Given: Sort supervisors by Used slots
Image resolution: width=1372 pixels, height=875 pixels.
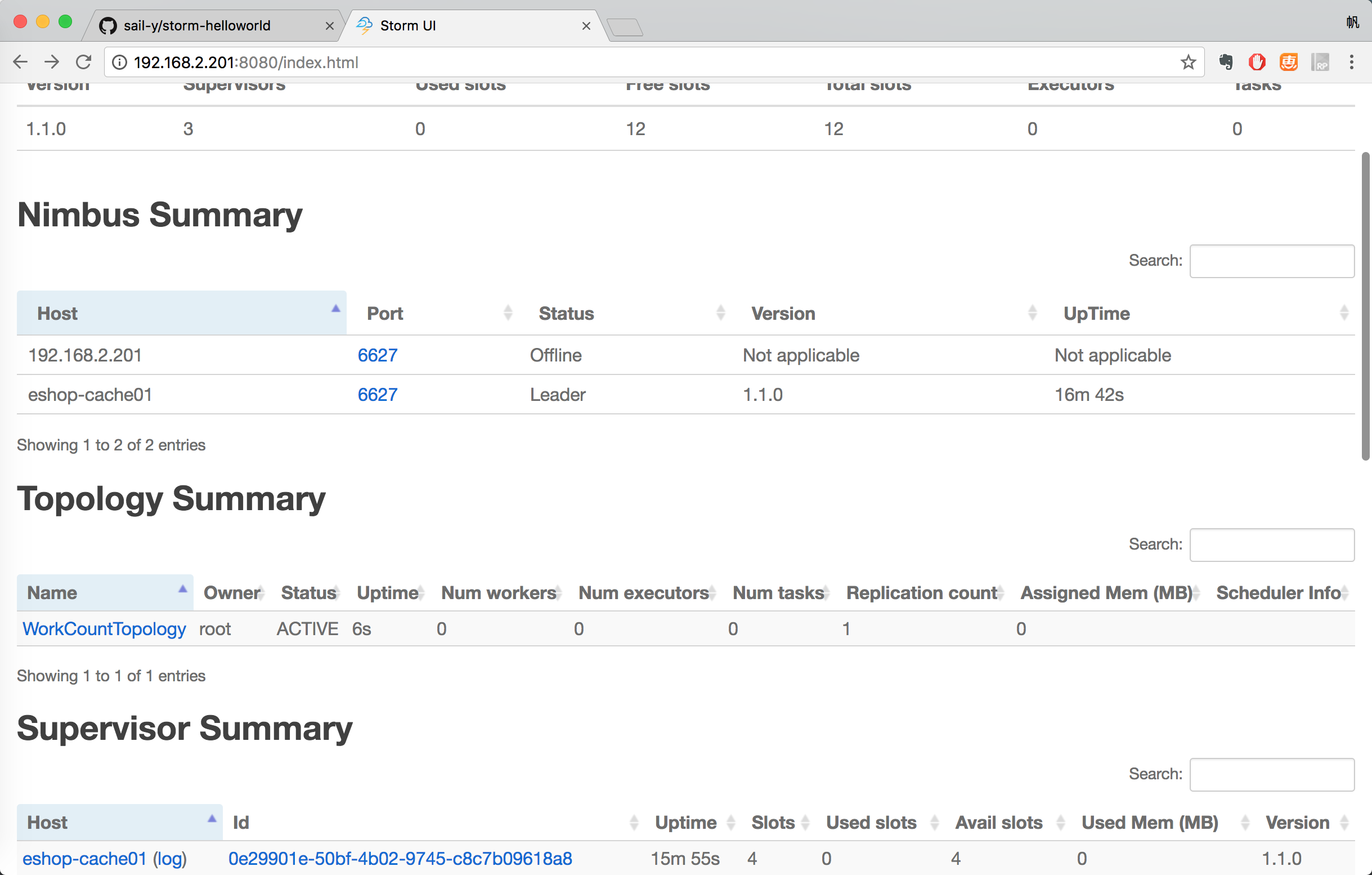Looking at the screenshot, I should [x=880, y=823].
